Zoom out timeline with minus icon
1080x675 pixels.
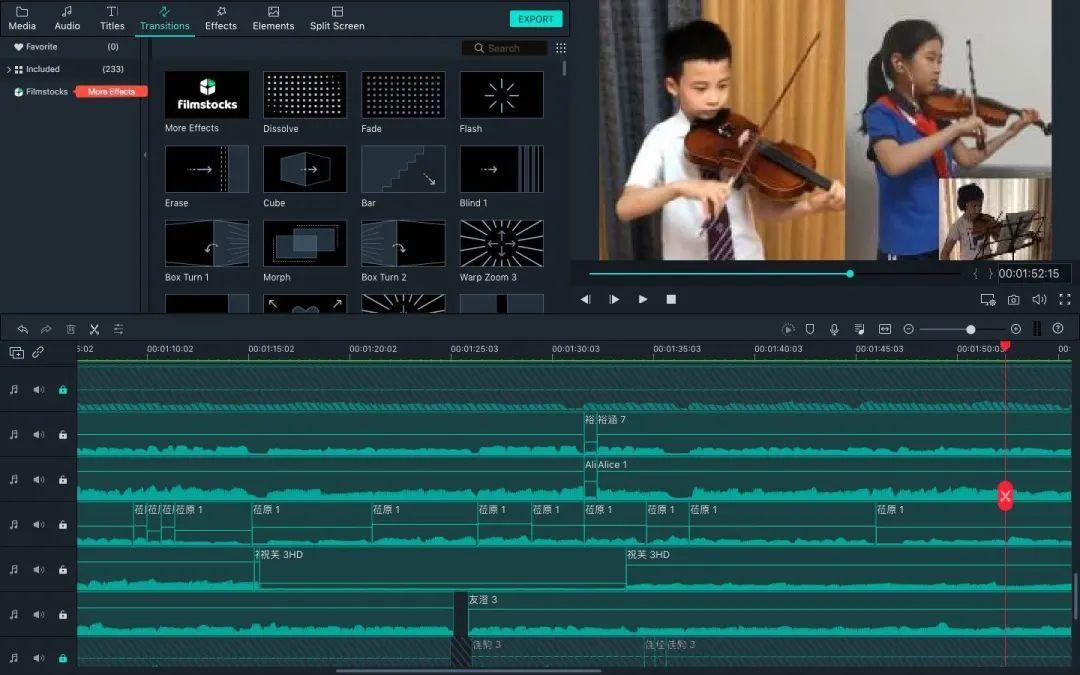(x=908, y=329)
